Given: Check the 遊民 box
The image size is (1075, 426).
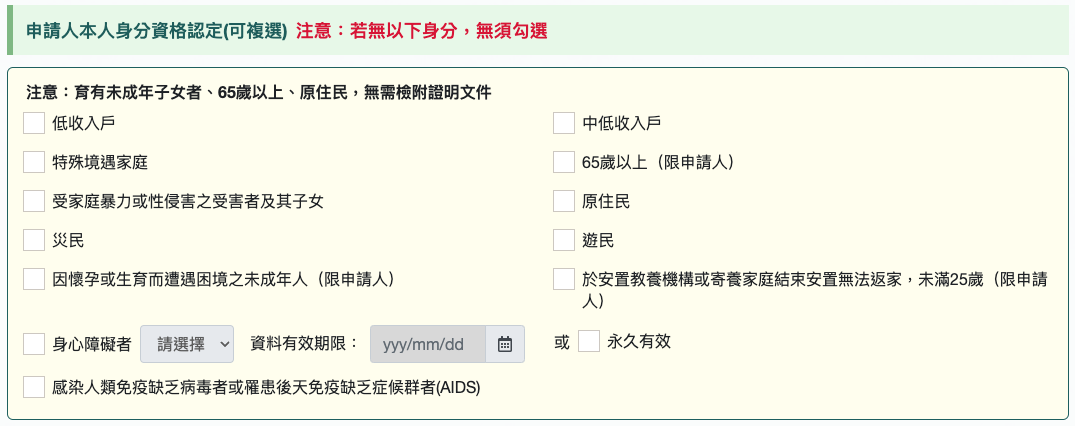Looking at the screenshot, I should click(x=564, y=241).
